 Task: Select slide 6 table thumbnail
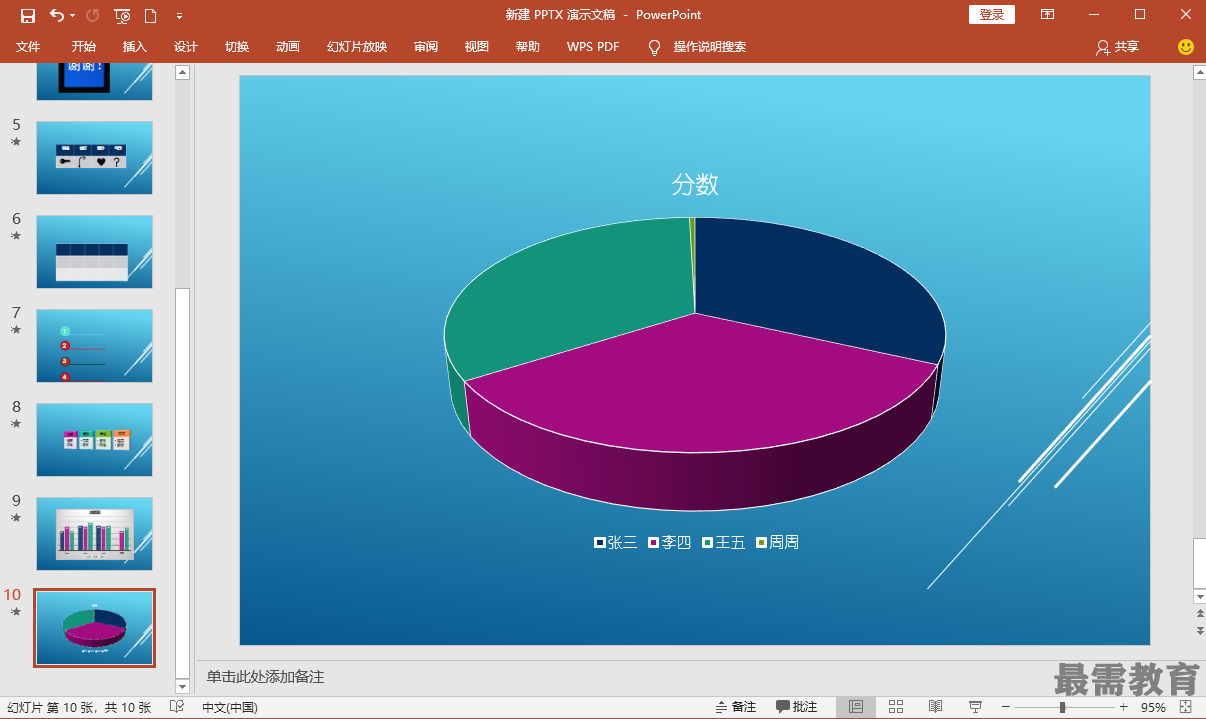95,252
